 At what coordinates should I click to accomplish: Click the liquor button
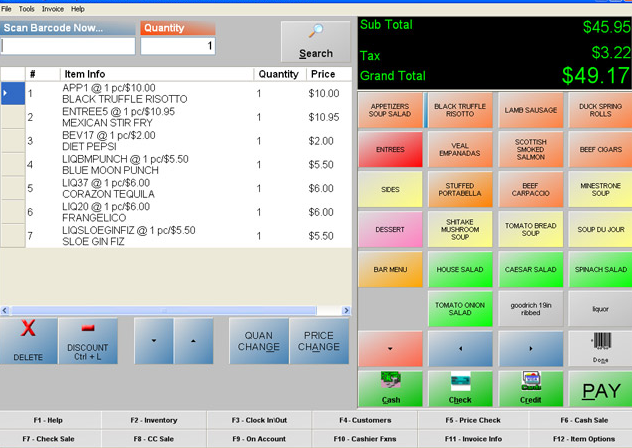[x=600, y=309]
